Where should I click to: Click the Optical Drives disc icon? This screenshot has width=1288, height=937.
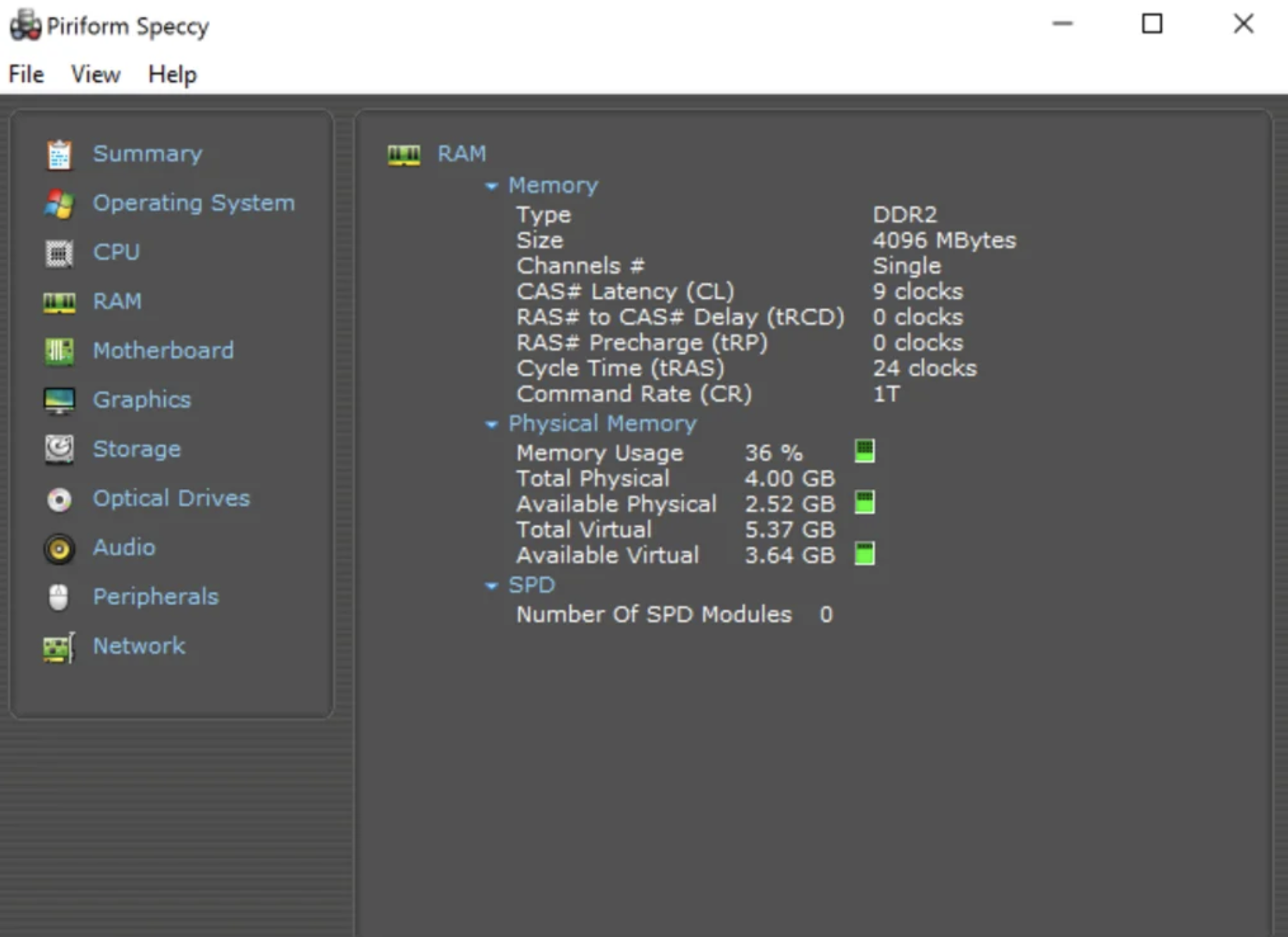(59, 499)
